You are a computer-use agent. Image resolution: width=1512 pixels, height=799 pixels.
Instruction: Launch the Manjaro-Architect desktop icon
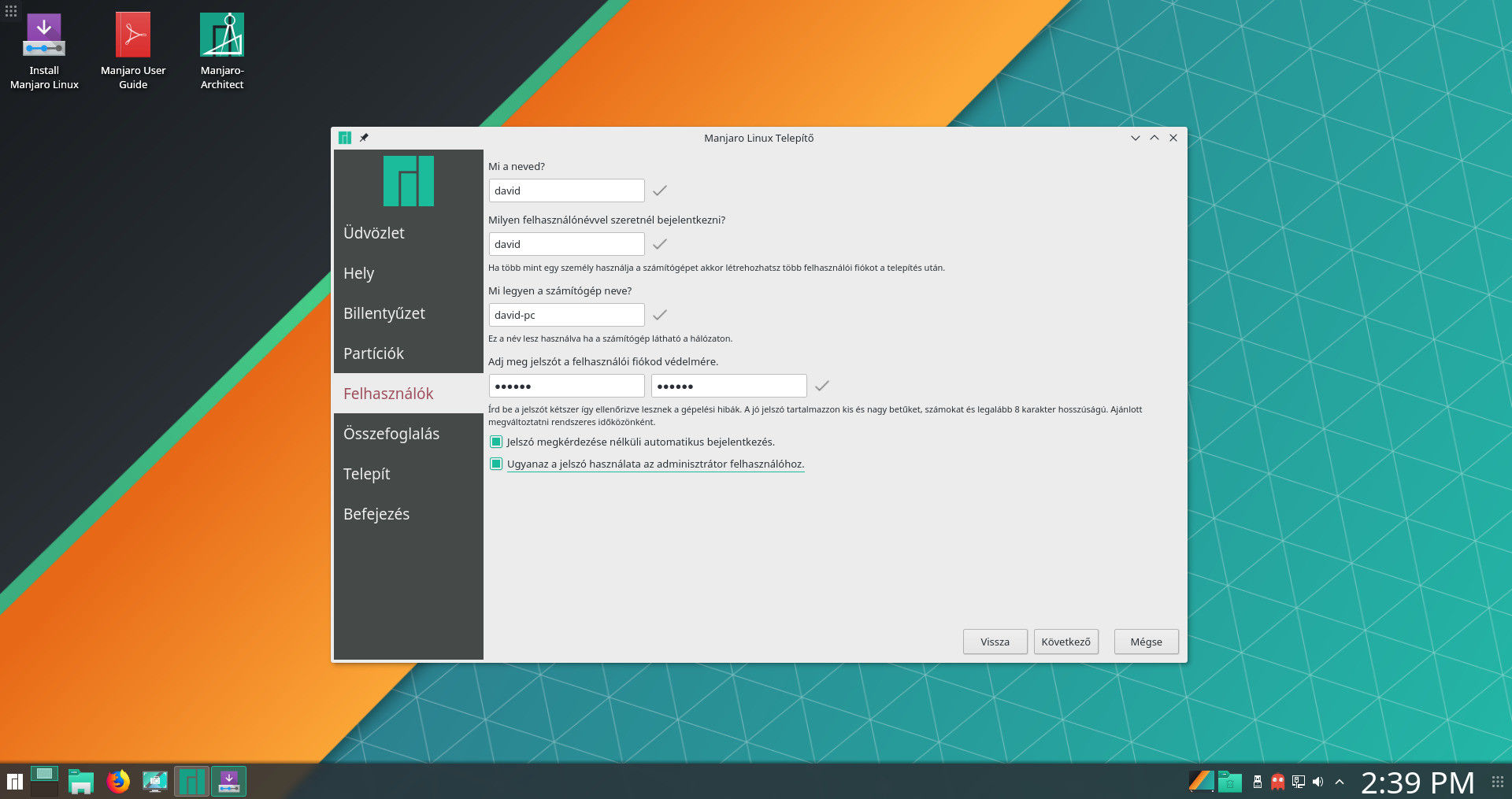click(x=222, y=52)
